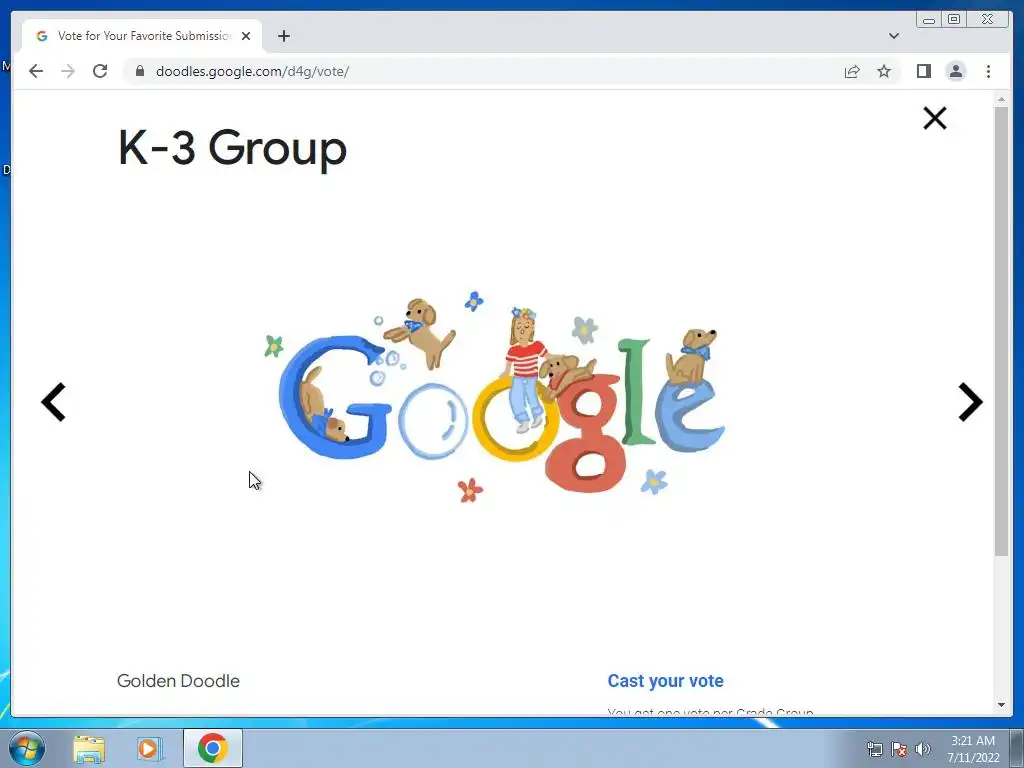This screenshot has height=768, width=1024.
Task: Open a new tab
Action: pos(283,36)
